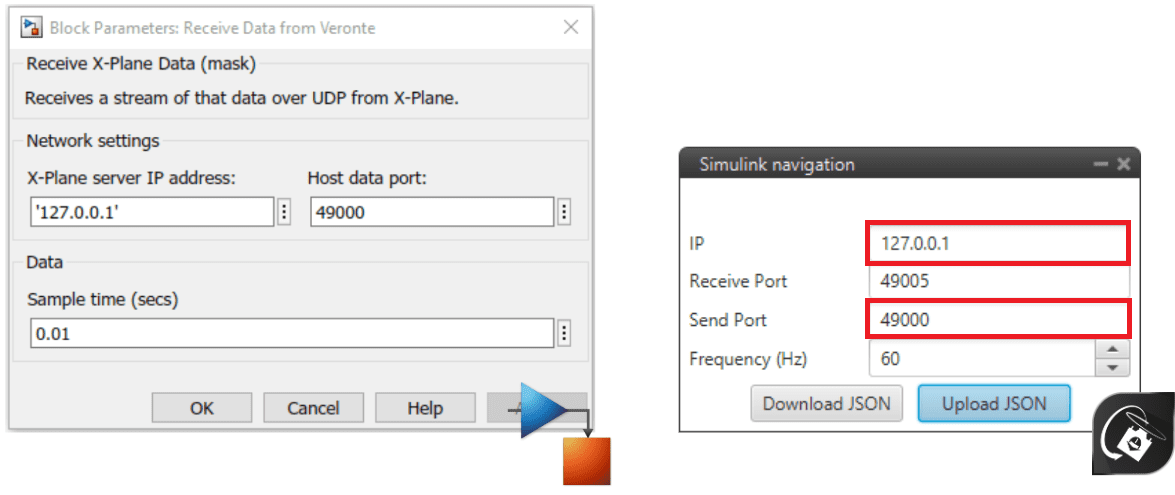Viewport: 1175px width, 495px height.
Task: Click the Receive Port field
Action: pos(999,281)
